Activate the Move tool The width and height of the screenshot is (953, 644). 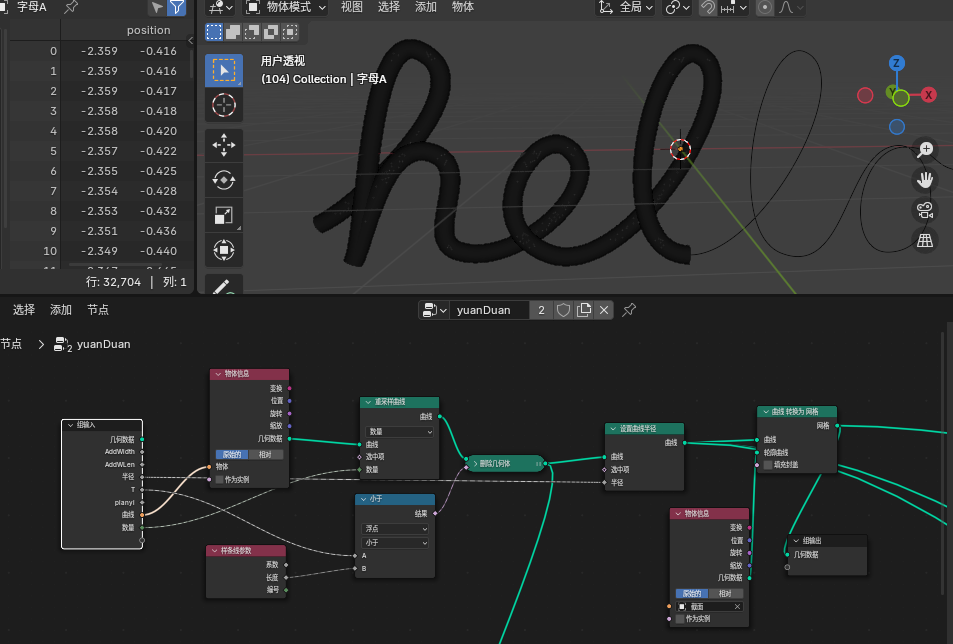(x=223, y=145)
